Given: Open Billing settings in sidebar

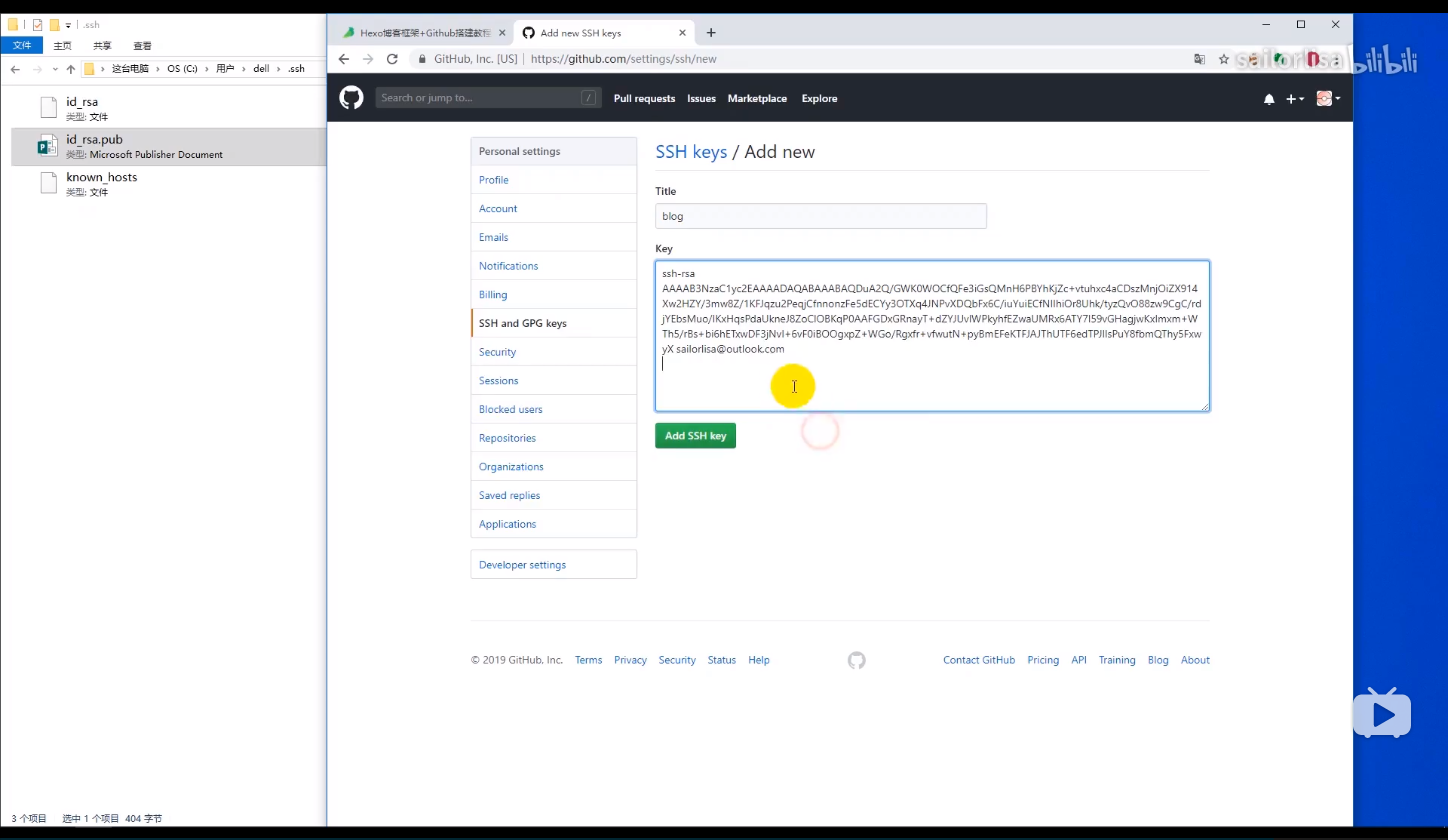Looking at the screenshot, I should click(x=554, y=295).
